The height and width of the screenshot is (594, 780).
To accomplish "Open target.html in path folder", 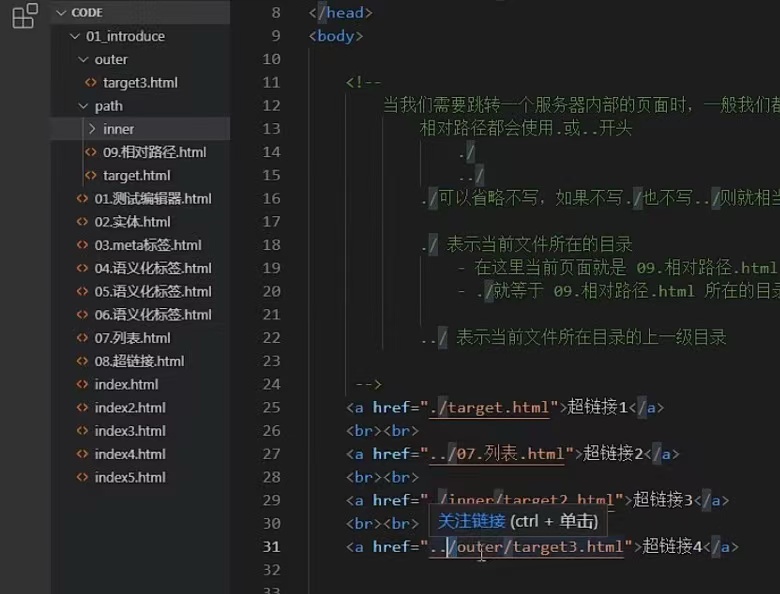I will pyautogui.click(x=137, y=176).
